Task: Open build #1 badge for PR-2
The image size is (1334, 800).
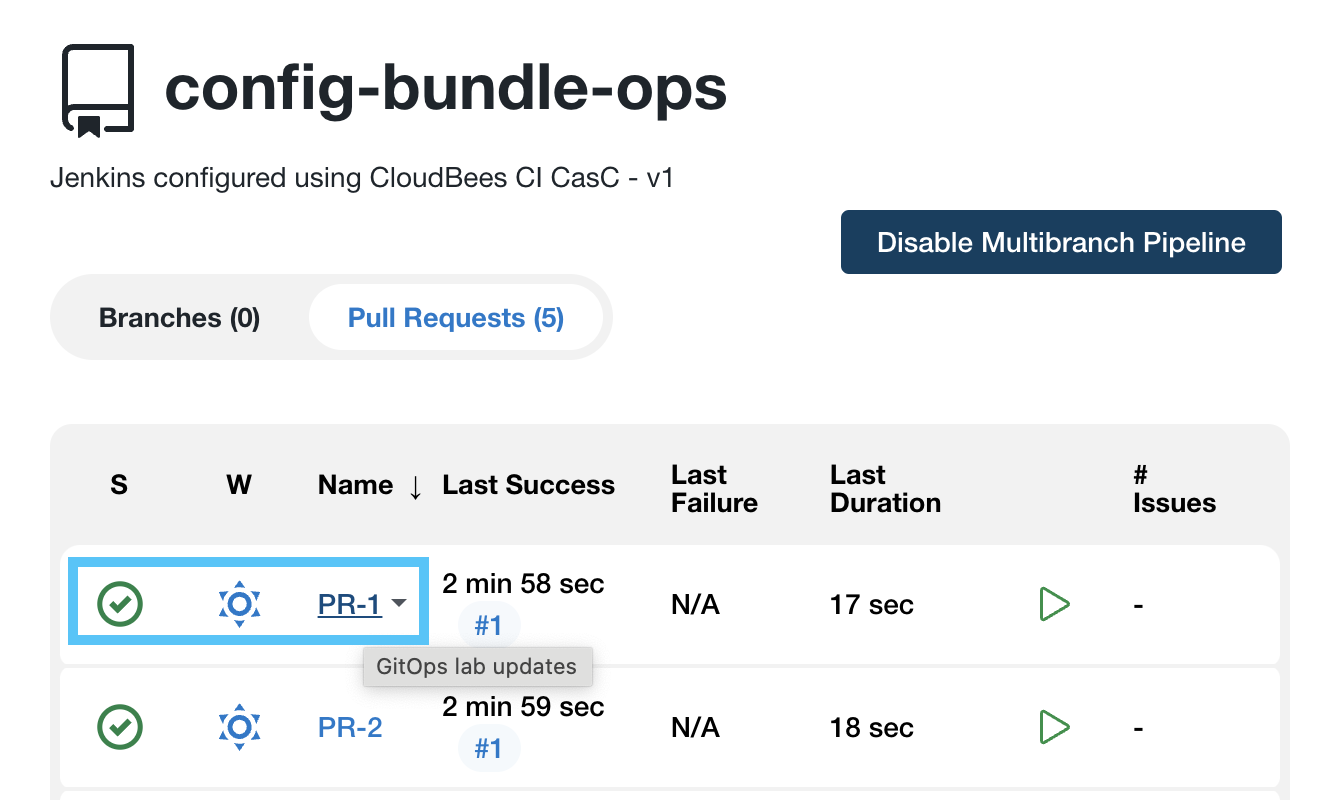Action: point(488,749)
